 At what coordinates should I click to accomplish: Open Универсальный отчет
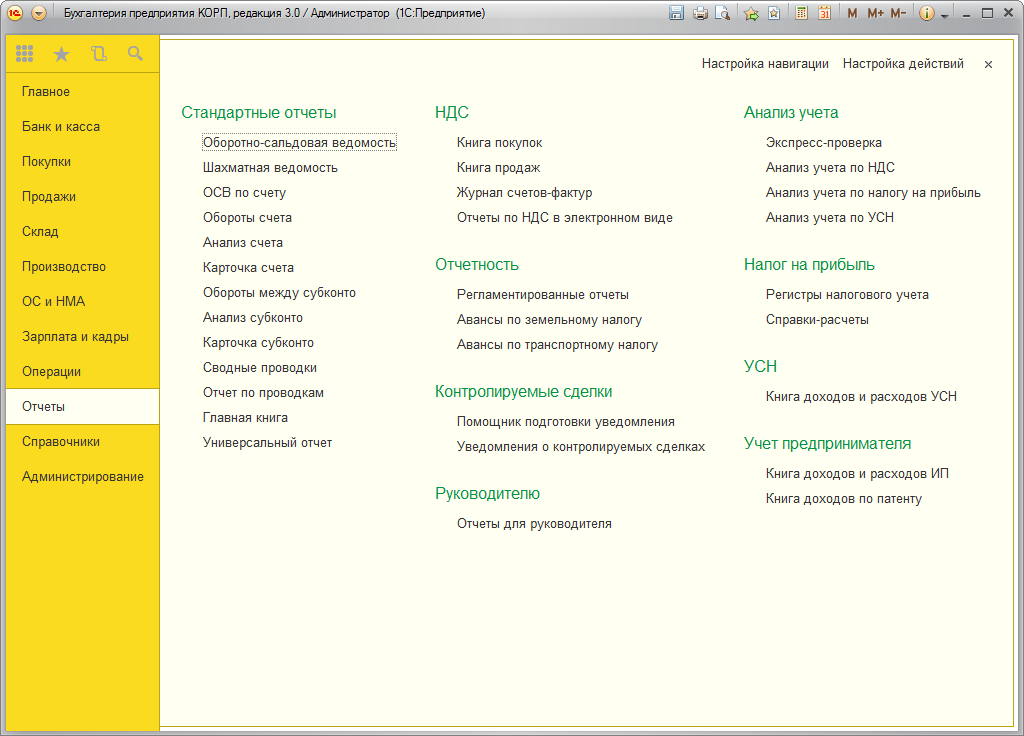[267, 443]
